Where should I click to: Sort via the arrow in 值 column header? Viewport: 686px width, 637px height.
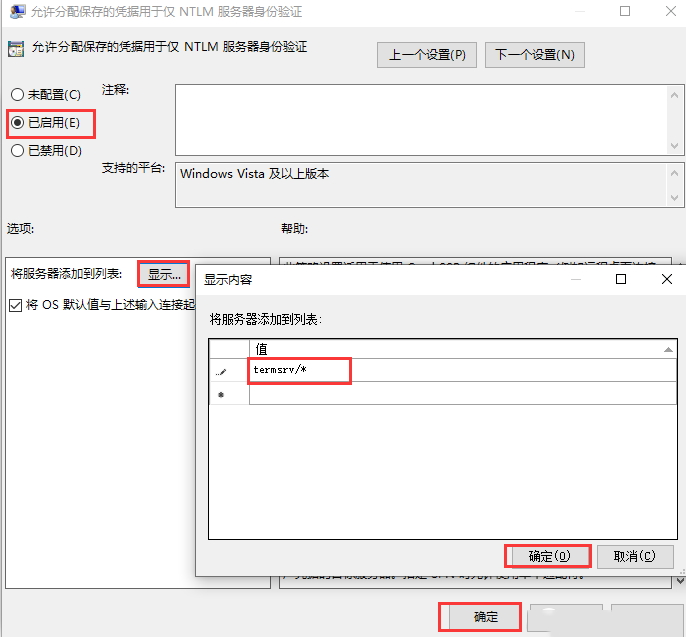(x=668, y=350)
